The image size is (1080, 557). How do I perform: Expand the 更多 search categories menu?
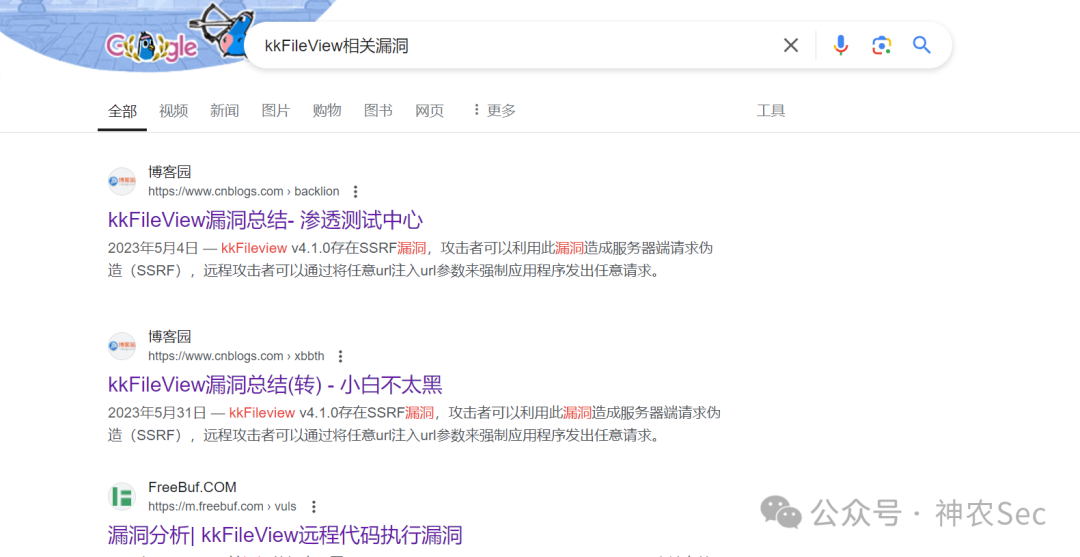494,111
